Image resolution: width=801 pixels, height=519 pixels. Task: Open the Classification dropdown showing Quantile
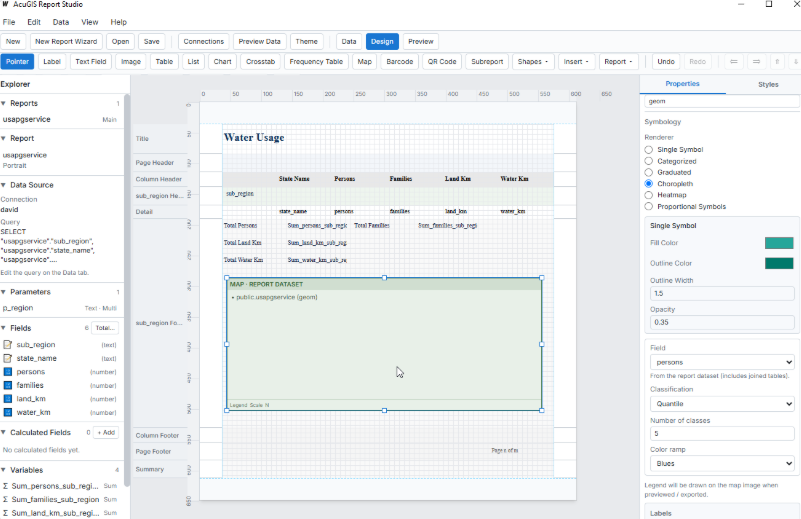[x=722, y=404]
